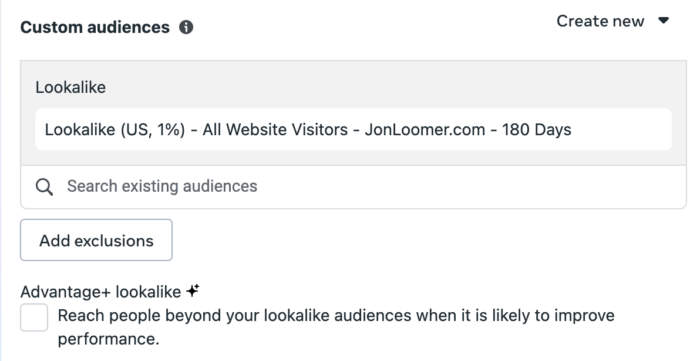Click 'All Website Visitors' in the audience chip
700x361 pixels.
pyautogui.click(x=275, y=130)
